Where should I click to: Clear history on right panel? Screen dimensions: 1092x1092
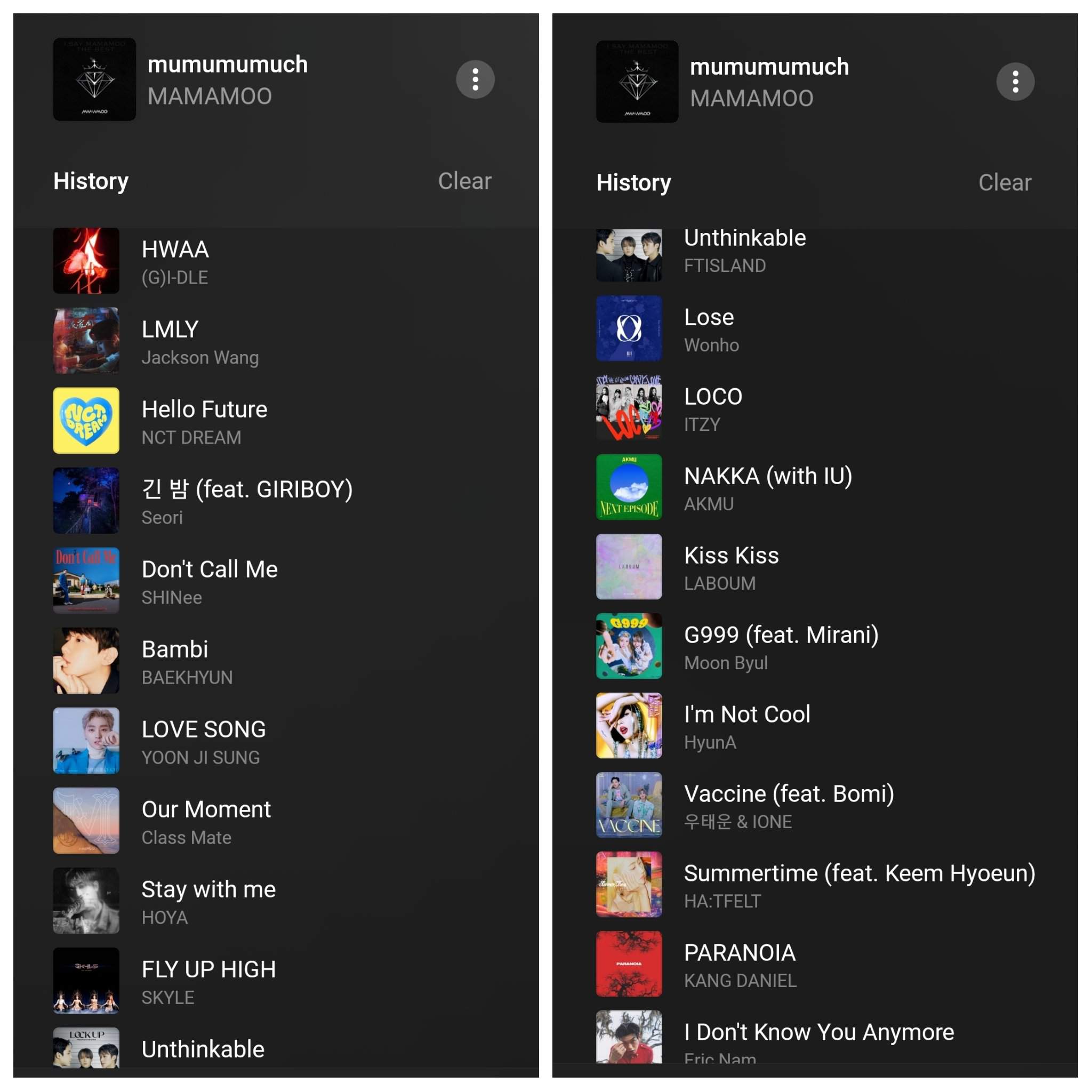(1006, 181)
